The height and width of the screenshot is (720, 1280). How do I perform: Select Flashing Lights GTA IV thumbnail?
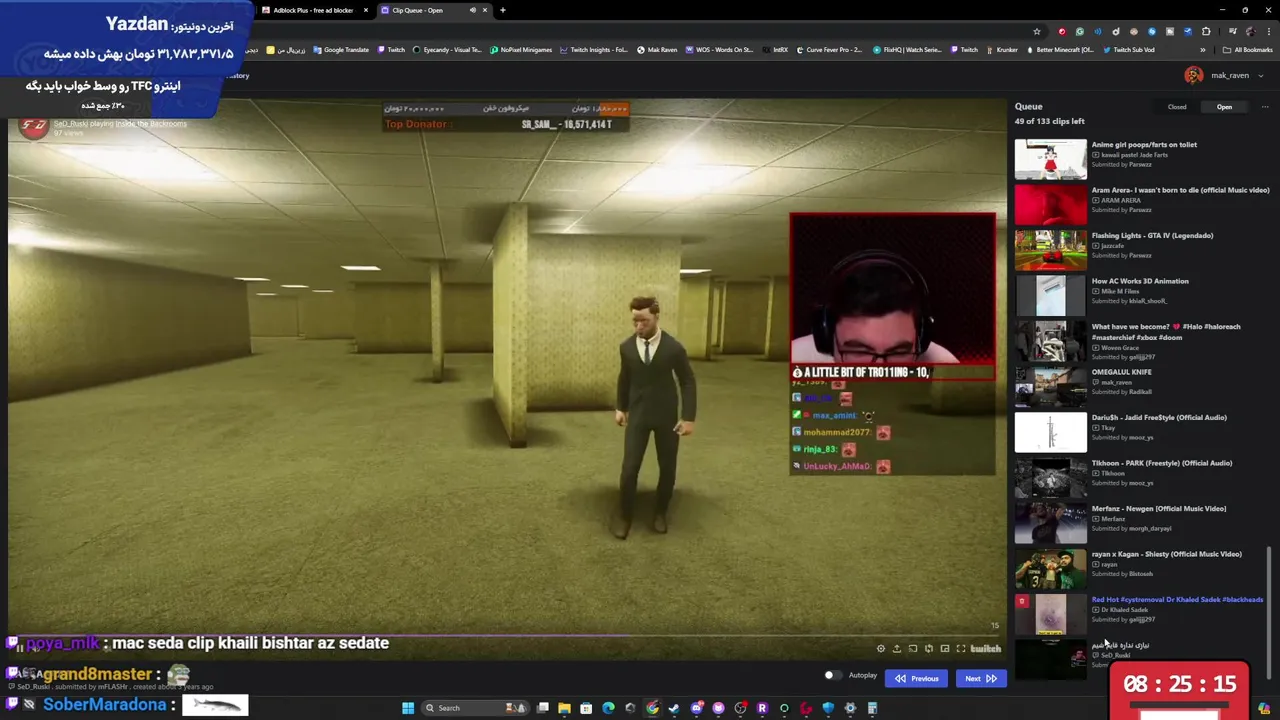1050,250
